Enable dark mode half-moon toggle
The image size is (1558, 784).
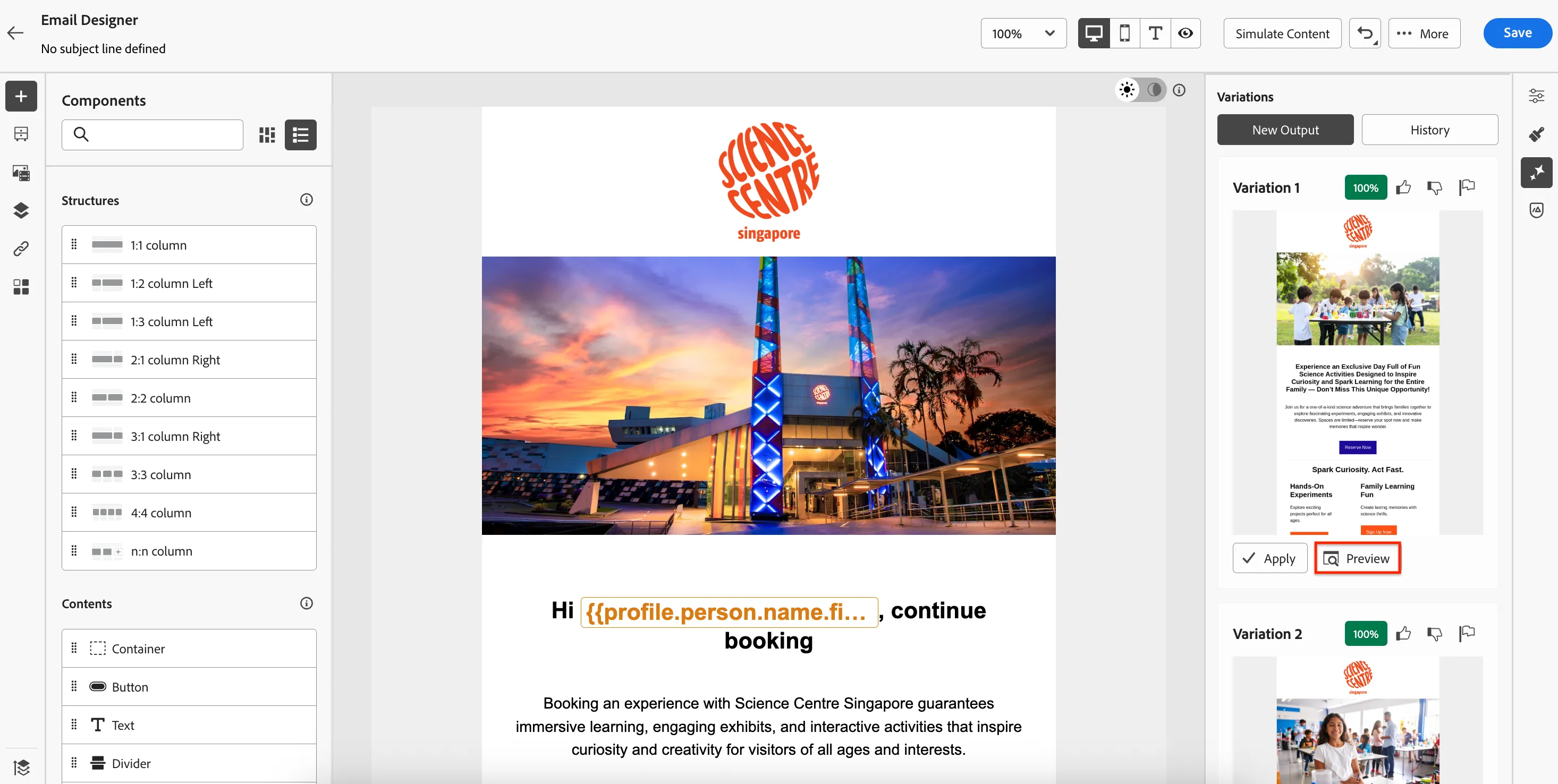pos(1154,90)
